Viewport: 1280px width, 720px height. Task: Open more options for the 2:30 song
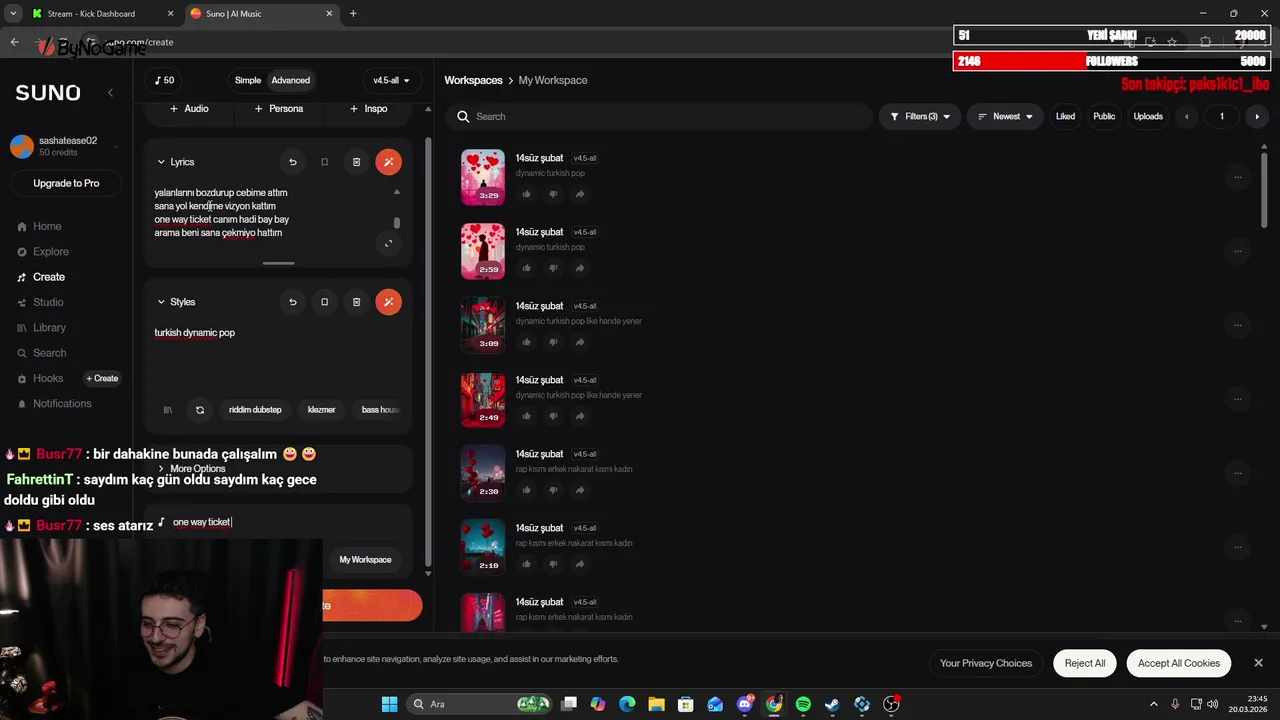(1237, 473)
